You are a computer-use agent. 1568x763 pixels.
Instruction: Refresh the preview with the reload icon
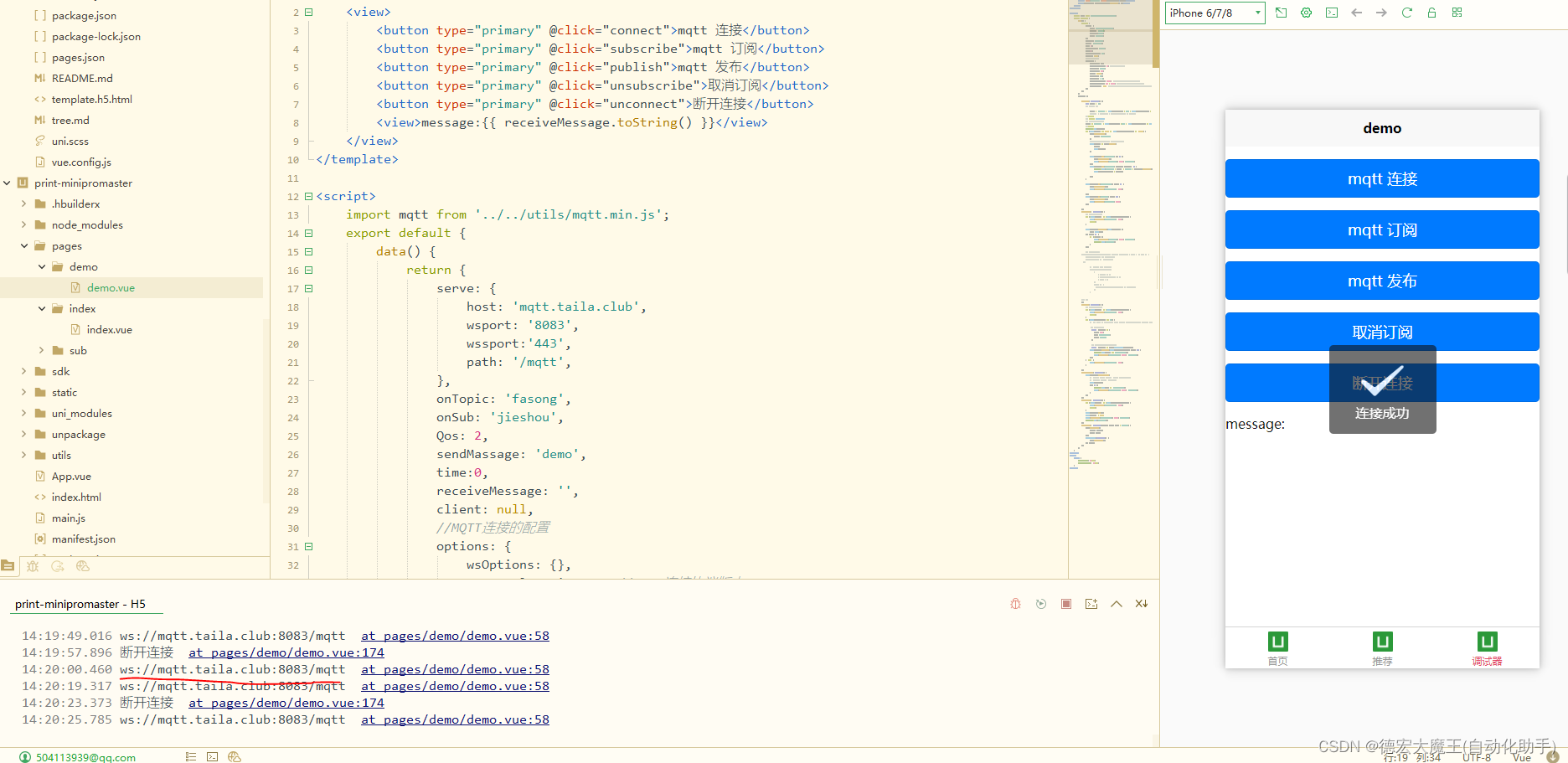pyautogui.click(x=1406, y=13)
